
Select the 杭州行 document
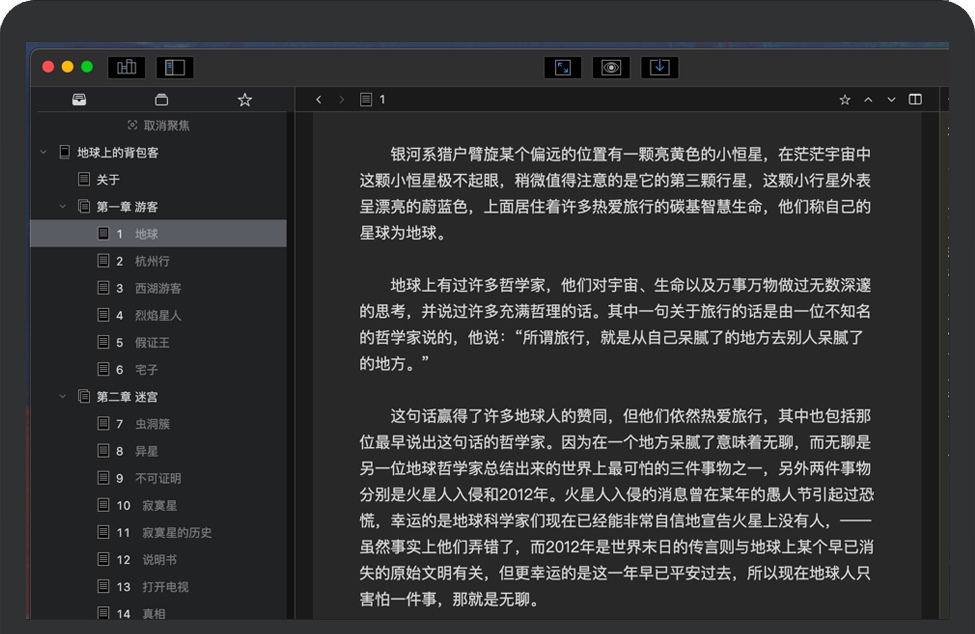152,261
